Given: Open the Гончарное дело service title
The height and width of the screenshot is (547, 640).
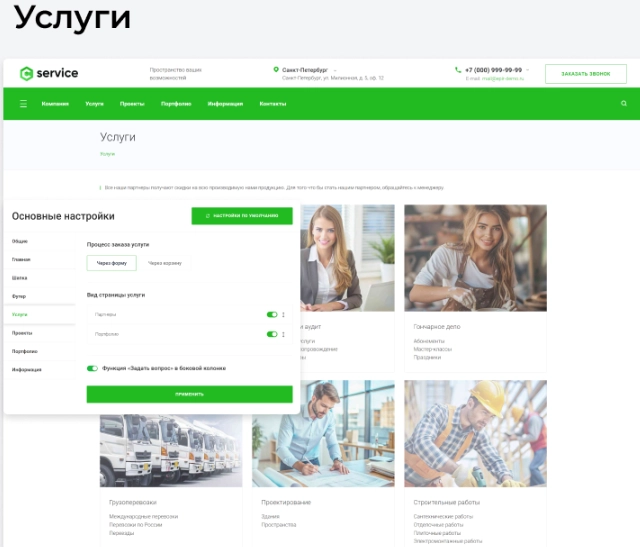Looking at the screenshot, I should pos(437,327).
